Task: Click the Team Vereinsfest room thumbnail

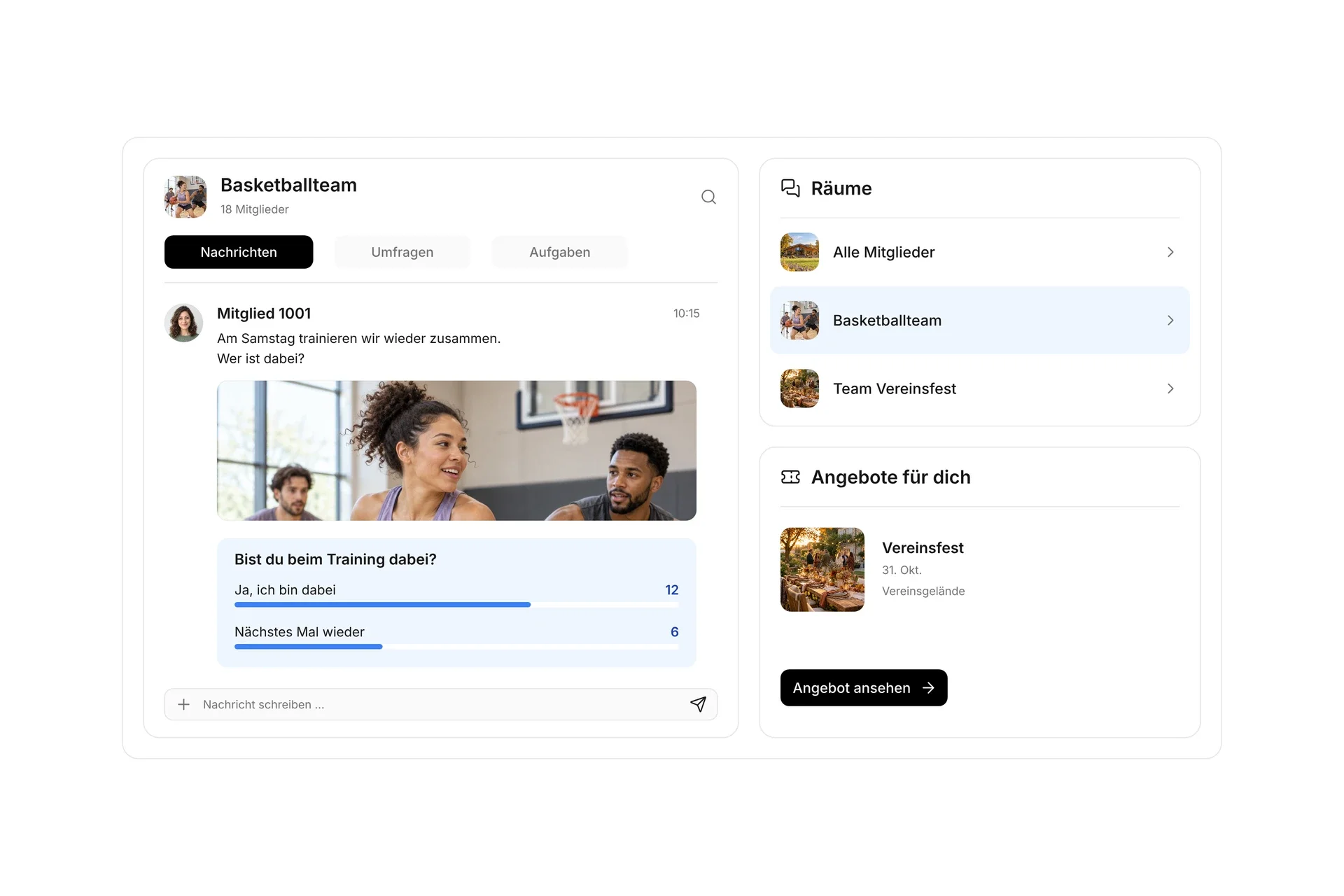Action: point(799,388)
